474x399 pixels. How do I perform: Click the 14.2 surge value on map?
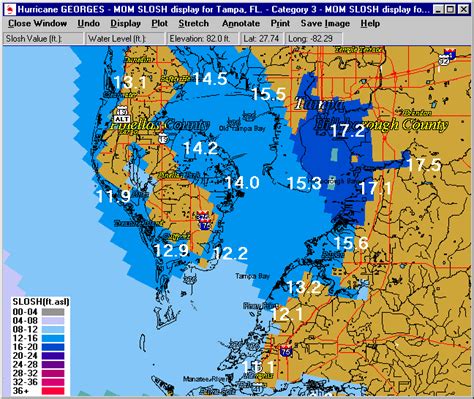[x=201, y=148]
